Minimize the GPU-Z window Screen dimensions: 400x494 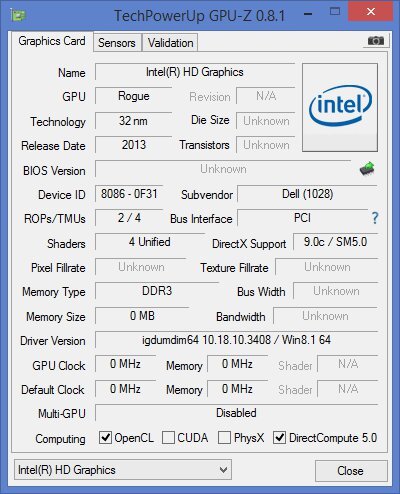pyautogui.click(x=309, y=14)
